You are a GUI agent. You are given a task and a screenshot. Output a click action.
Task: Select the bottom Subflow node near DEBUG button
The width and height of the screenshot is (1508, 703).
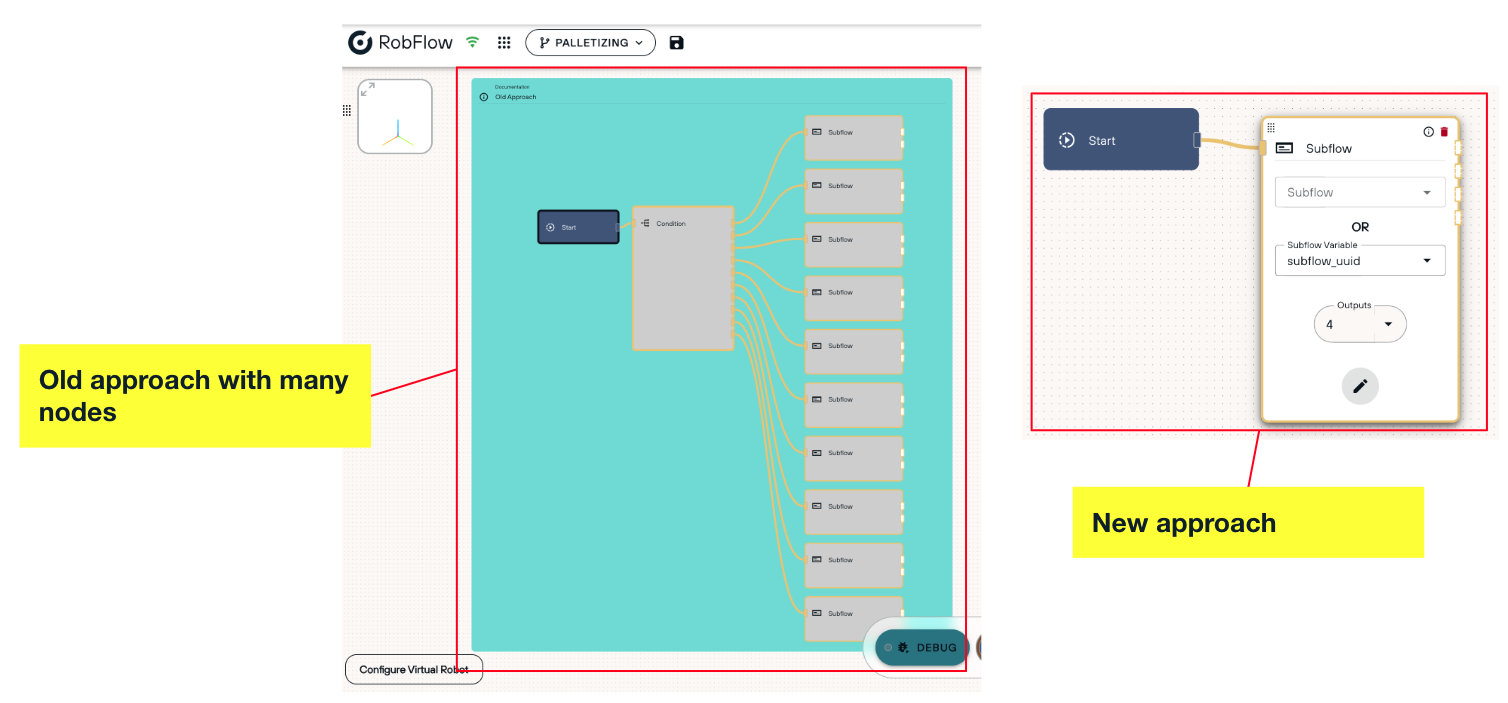click(x=854, y=619)
